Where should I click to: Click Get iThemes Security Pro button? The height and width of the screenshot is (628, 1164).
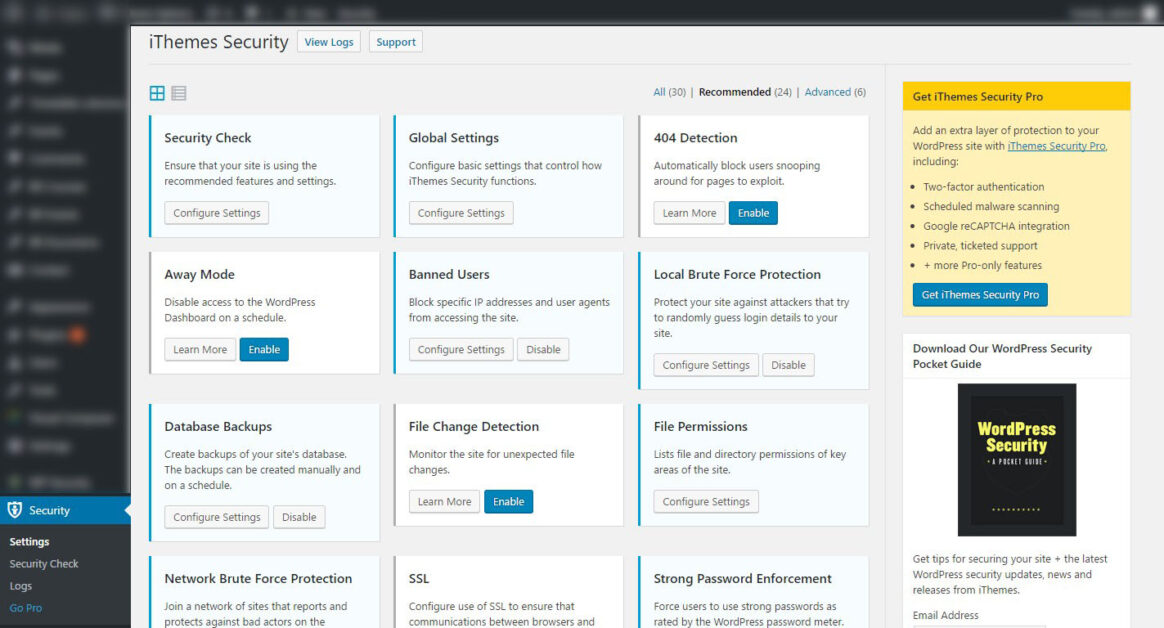click(x=980, y=295)
